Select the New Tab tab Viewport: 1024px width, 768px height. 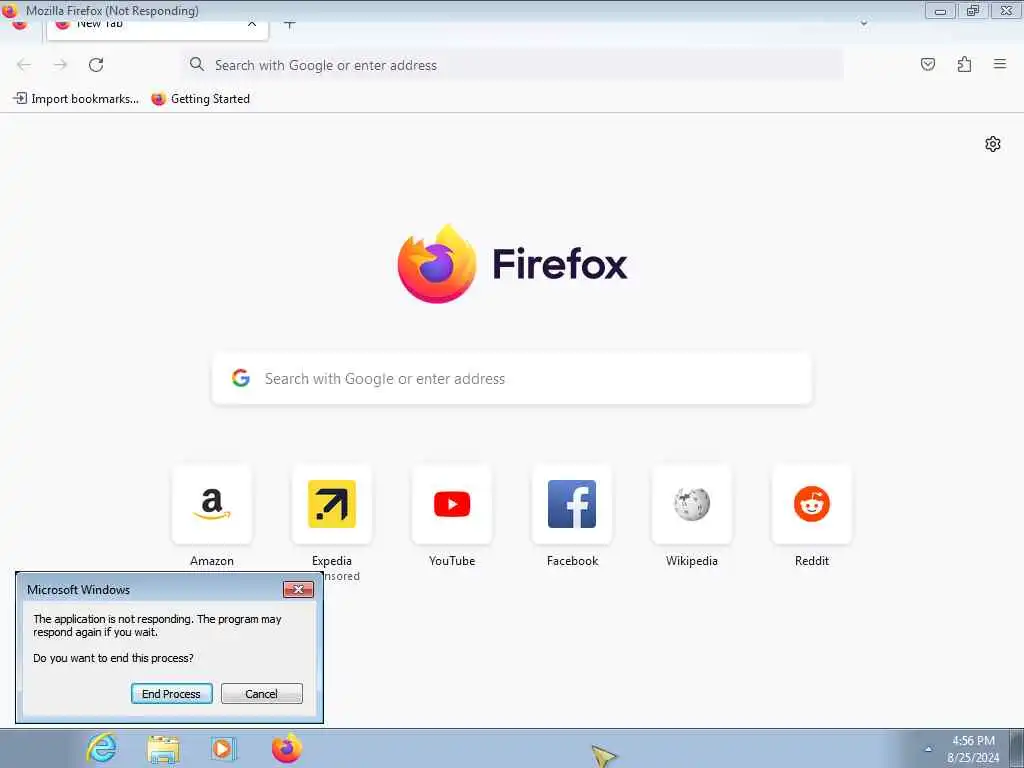(x=157, y=29)
